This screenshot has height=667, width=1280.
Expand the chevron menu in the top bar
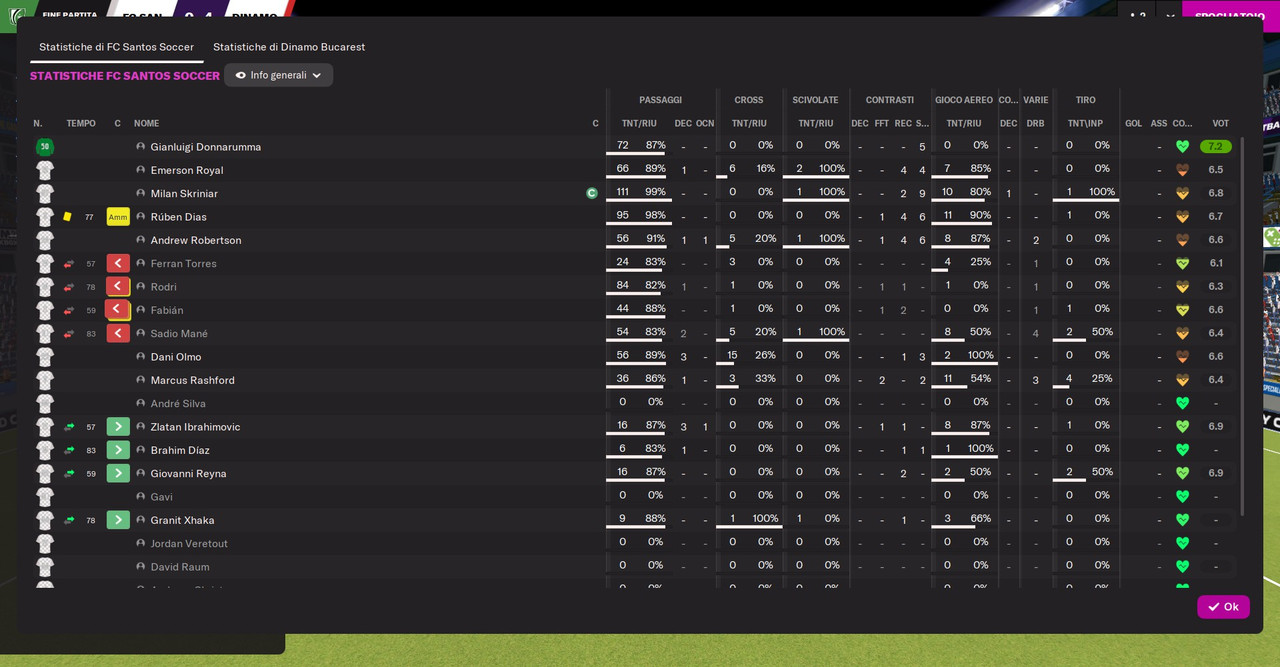click(x=1169, y=16)
